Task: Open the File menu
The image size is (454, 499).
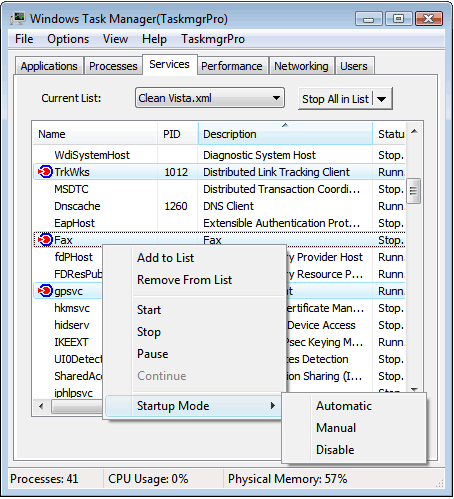Action: click(24, 39)
